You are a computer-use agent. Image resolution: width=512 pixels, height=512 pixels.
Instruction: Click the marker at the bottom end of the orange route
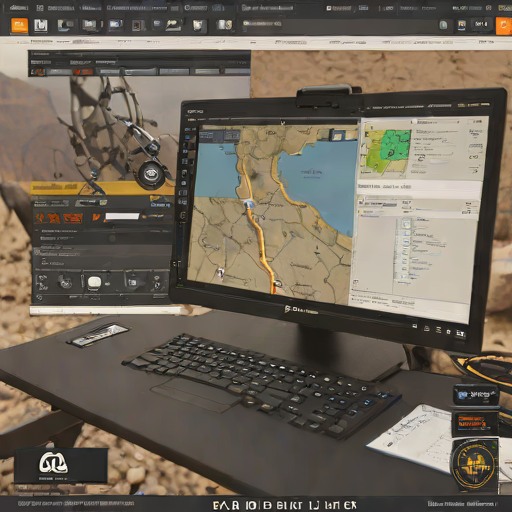[277, 284]
